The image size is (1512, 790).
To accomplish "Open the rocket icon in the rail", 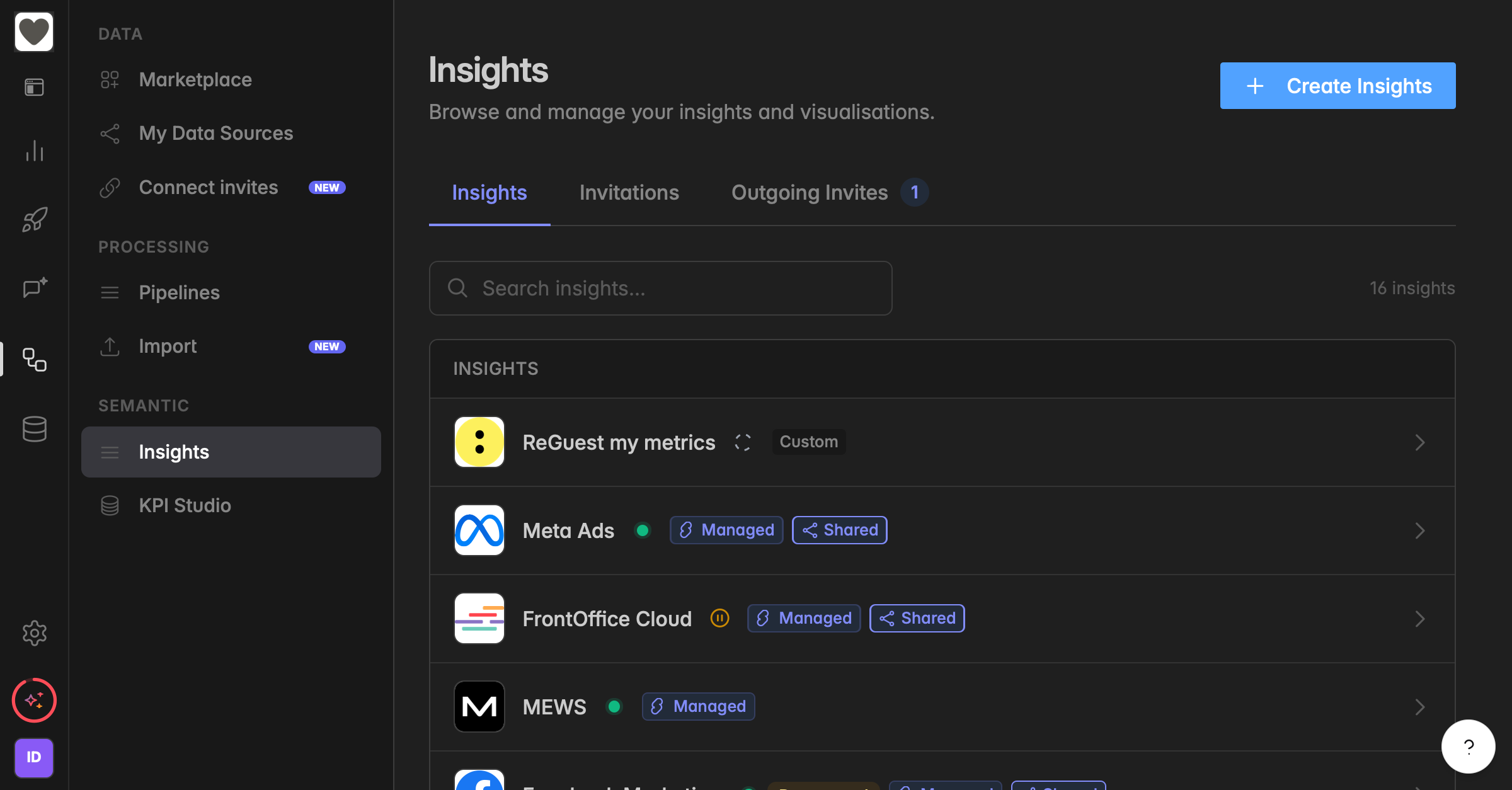I will click(x=34, y=219).
